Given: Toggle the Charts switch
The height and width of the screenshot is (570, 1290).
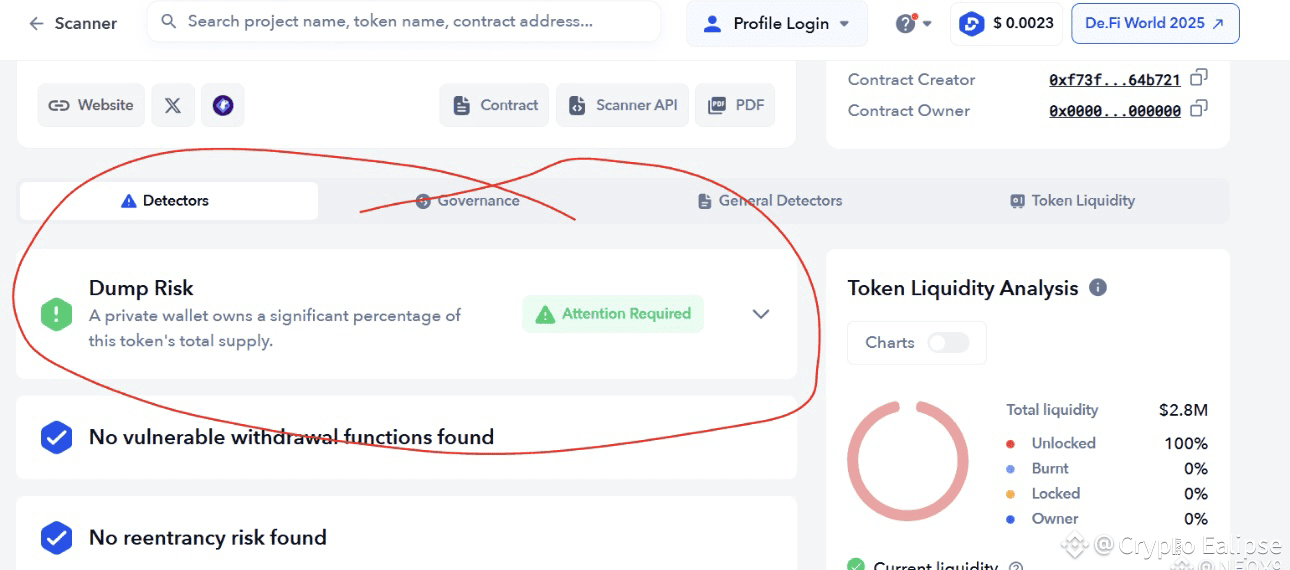Looking at the screenshot, I should 948,343.
